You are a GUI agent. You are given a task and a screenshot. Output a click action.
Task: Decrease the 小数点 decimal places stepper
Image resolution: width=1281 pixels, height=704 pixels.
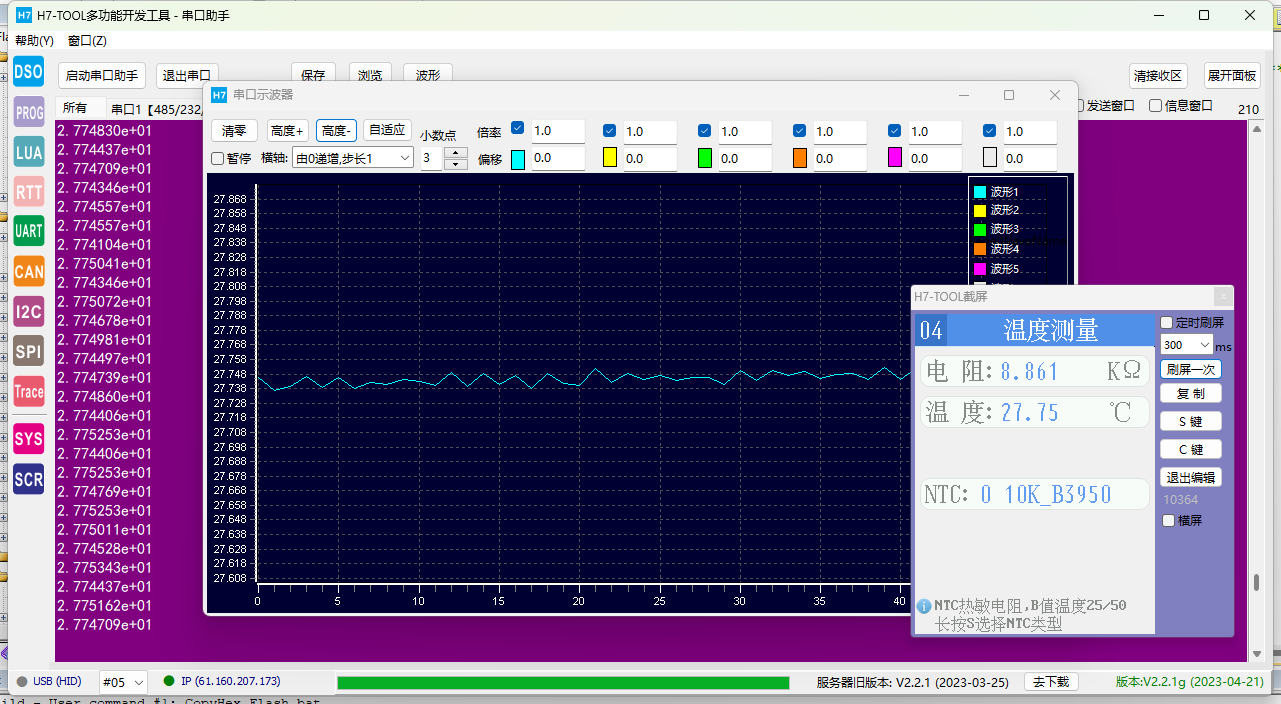tap(456, 164)
